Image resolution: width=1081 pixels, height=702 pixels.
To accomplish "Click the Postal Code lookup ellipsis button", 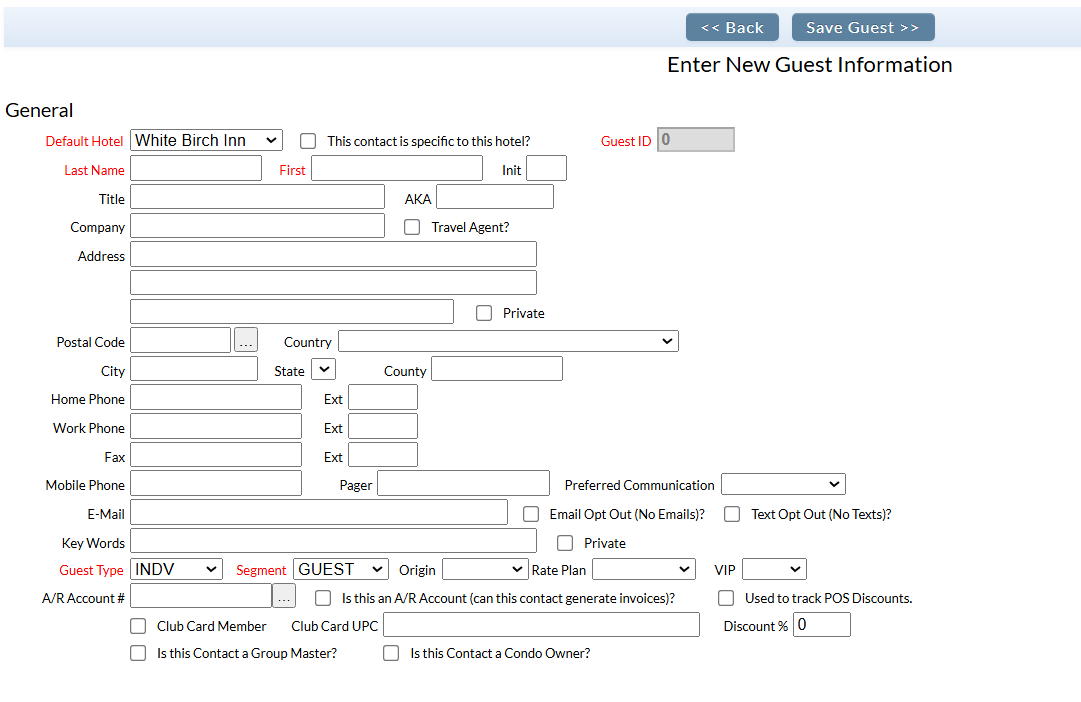I will (246, 341).
